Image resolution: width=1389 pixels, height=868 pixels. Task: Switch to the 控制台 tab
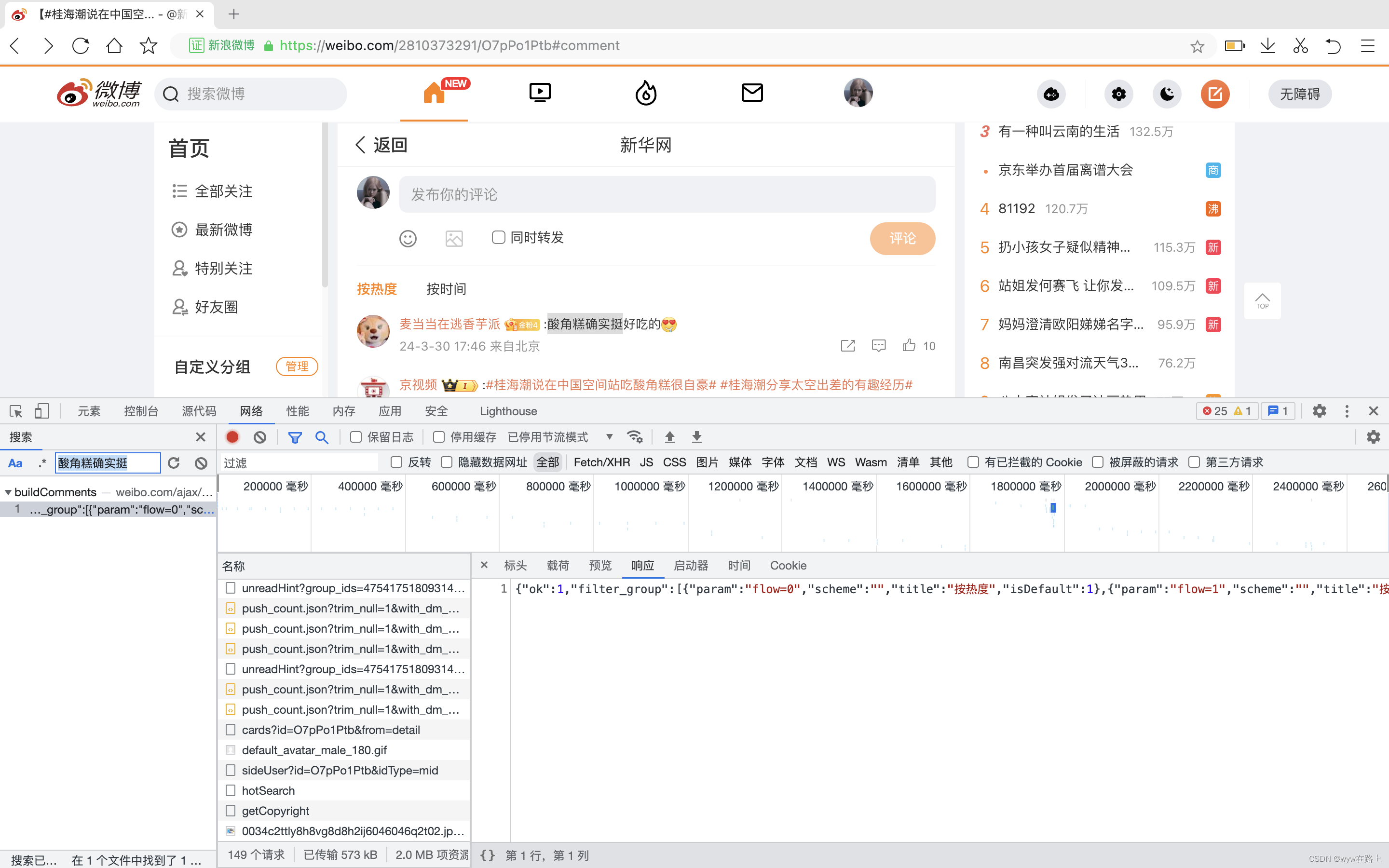[141, 411]
